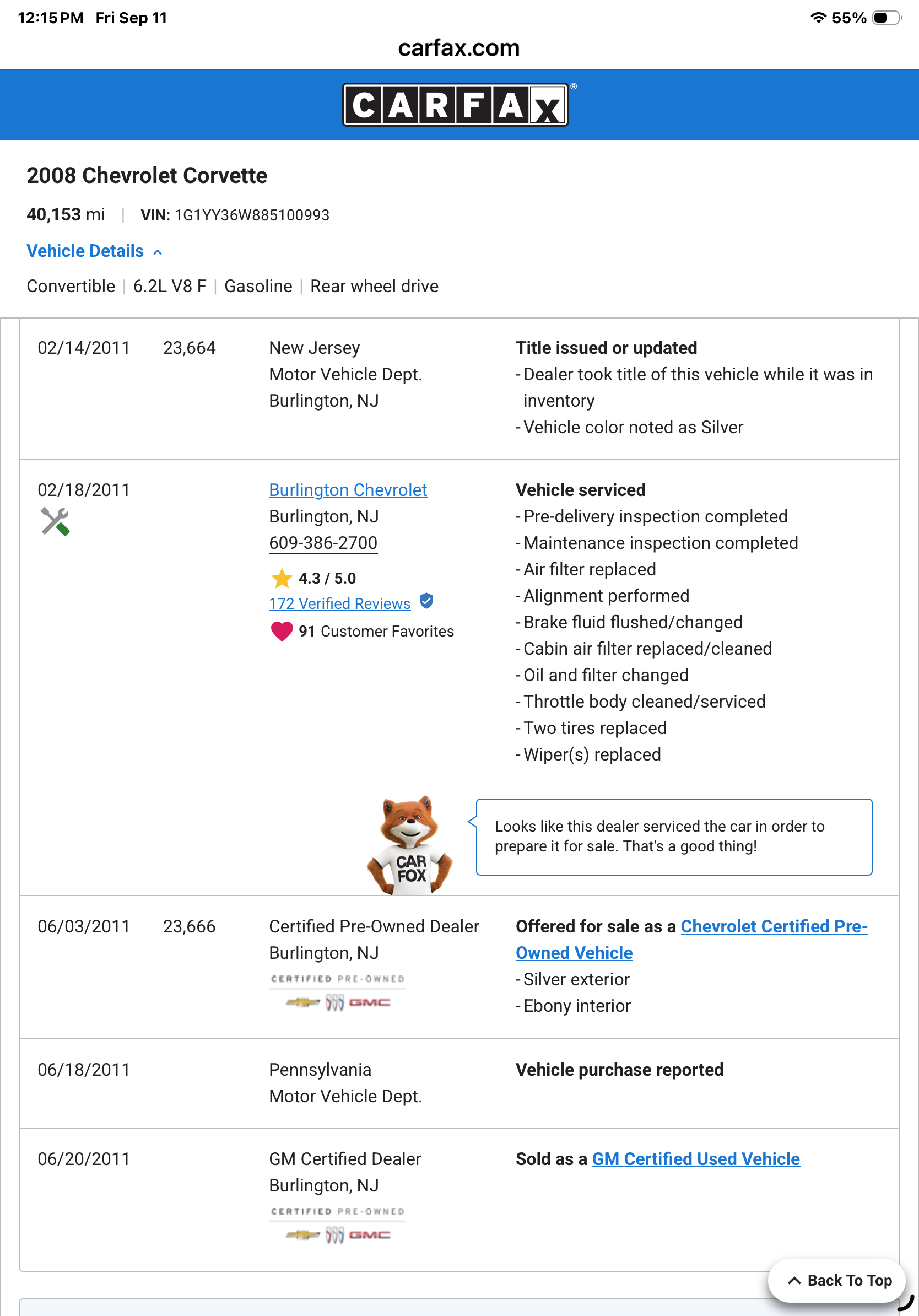Click the blue verified shield badge
Image resolution: width=919 pixels, height=1316 pixels.
(426, 601)
